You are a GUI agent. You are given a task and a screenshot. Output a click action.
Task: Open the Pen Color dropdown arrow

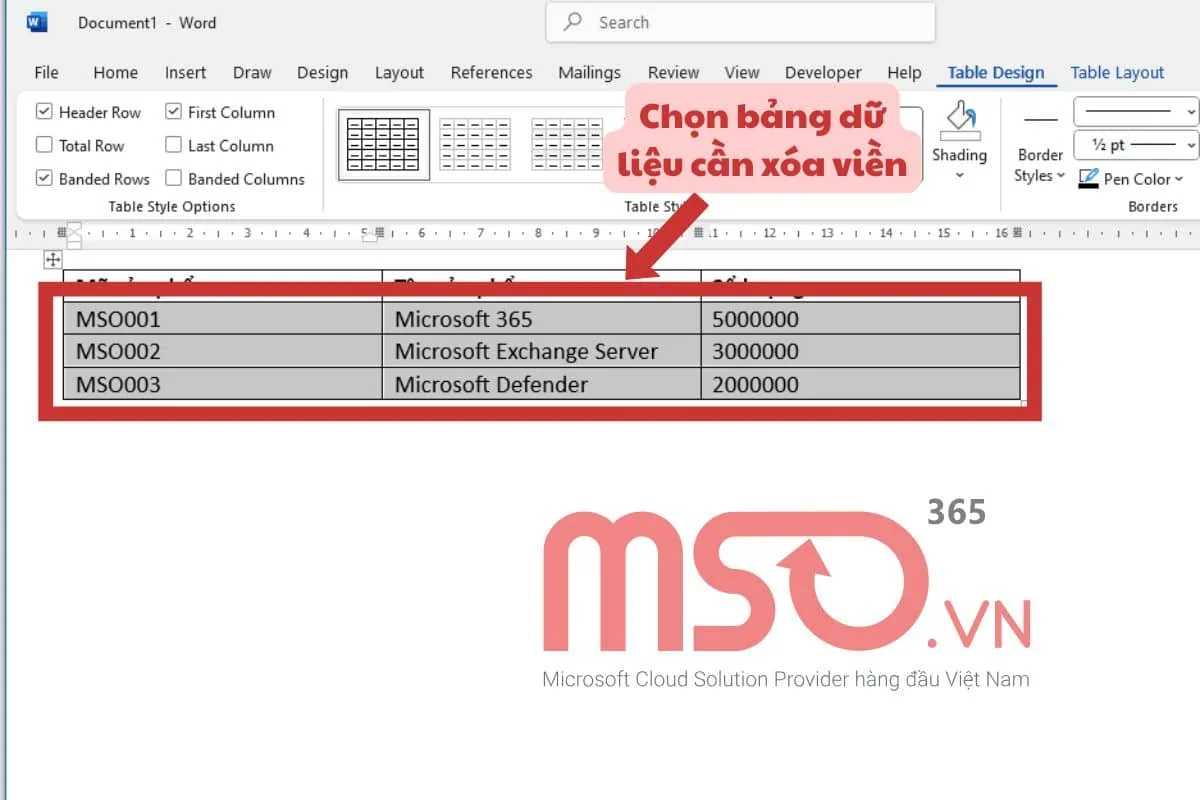1178,179
